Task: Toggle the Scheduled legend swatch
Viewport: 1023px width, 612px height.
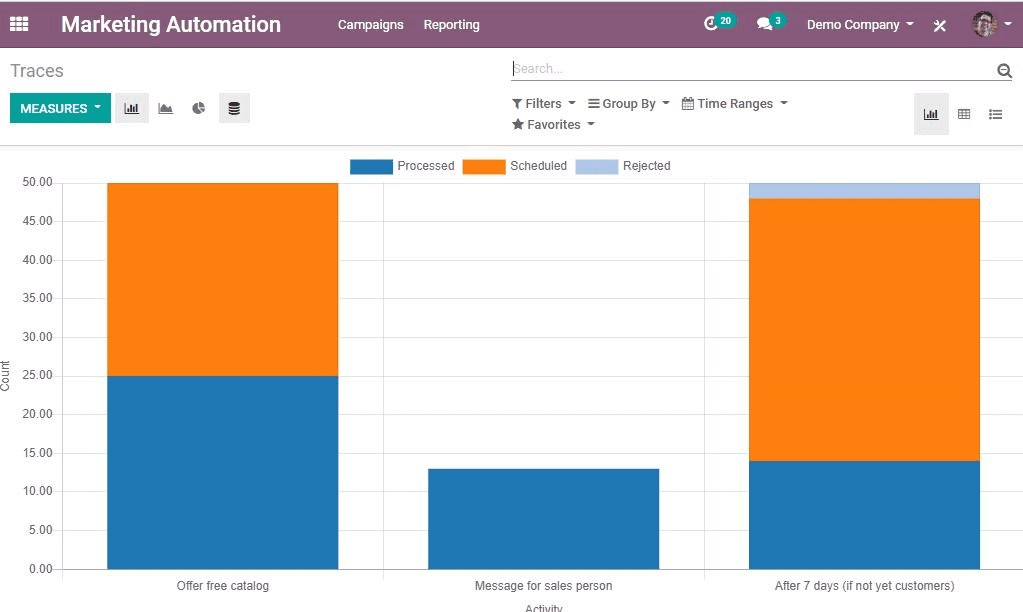Action: pos(484,166)
